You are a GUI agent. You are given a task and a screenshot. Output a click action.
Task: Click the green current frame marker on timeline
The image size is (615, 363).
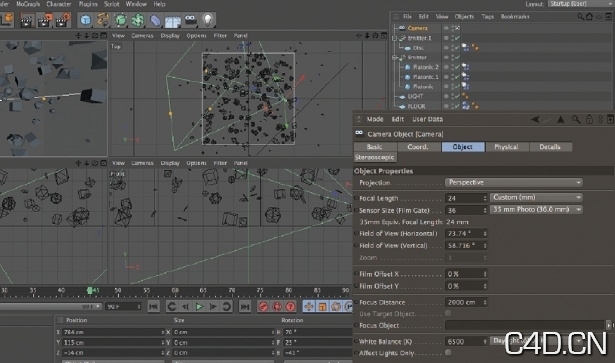pos(89,290)
